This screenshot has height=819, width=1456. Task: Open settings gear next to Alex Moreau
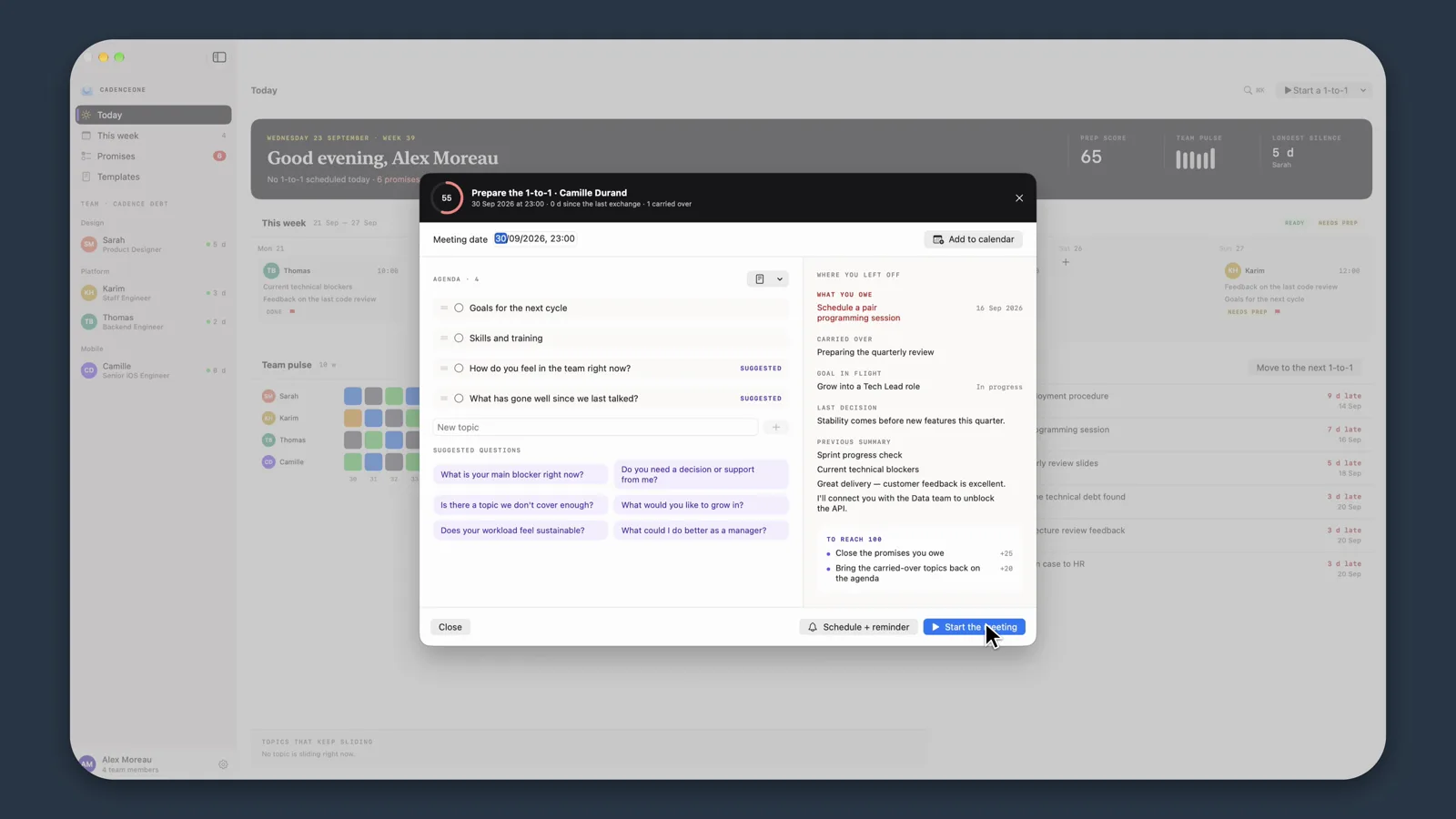coord(223,764)
